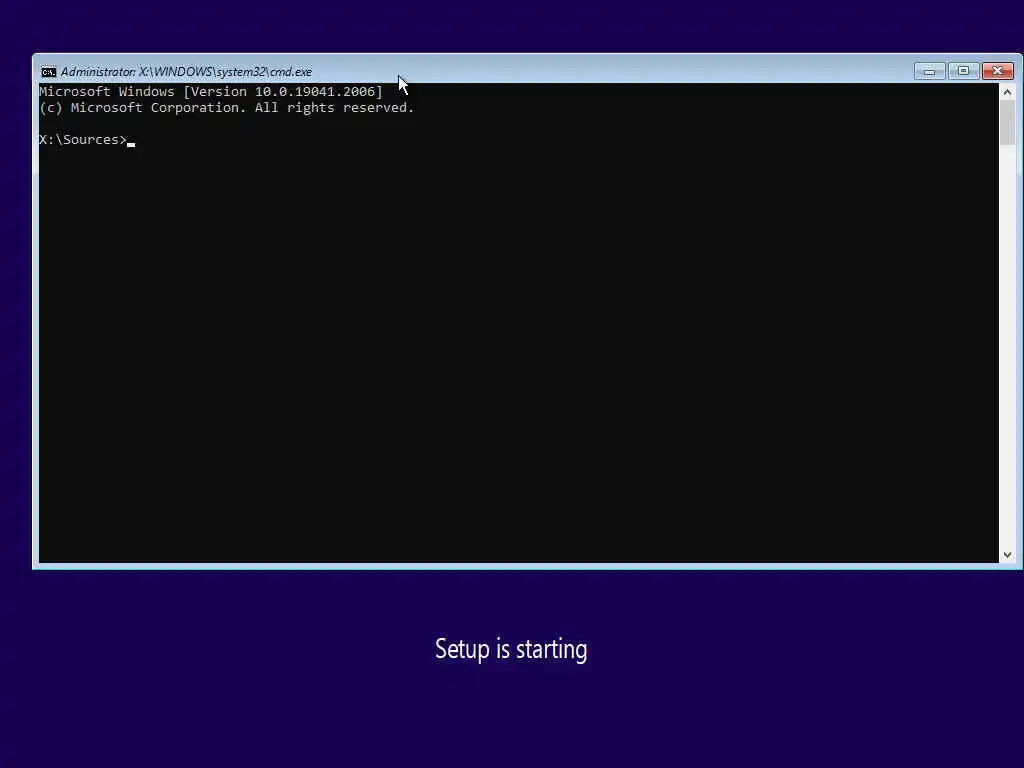
Task: Click the scrollbar up arrow
Action: click(1007, 92)
